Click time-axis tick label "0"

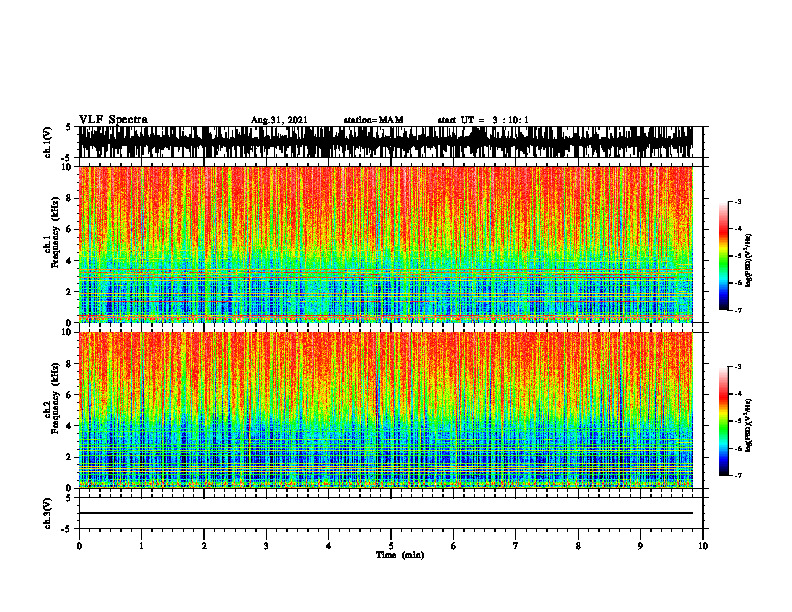tap(79, 546)
